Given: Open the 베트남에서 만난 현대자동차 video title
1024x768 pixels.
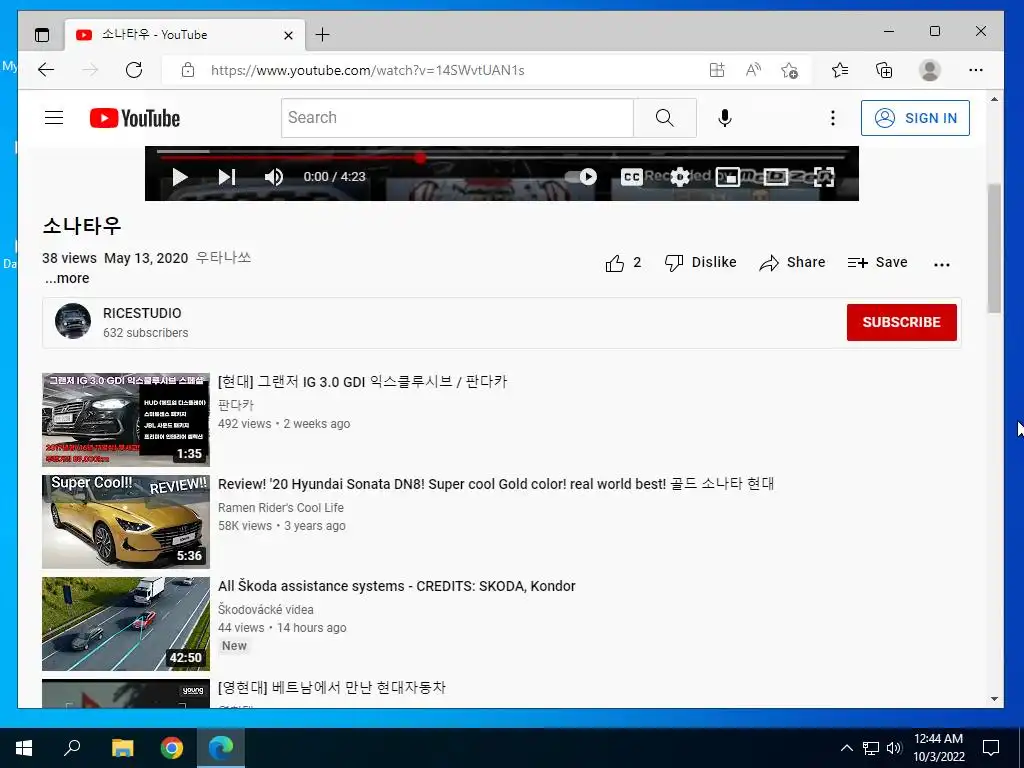Looking at the screenshot, I should click(332, 688).
